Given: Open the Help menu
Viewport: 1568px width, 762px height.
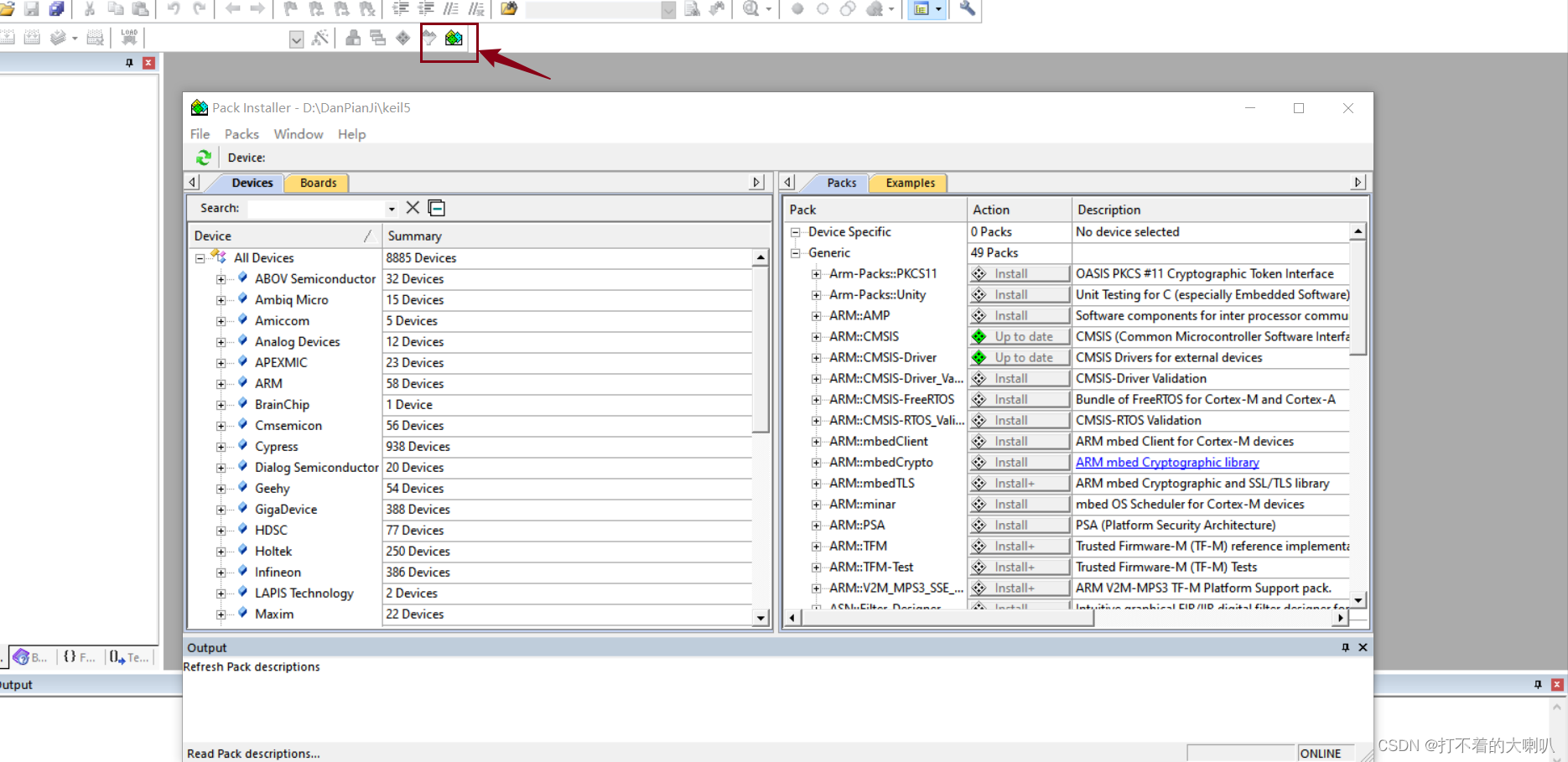Looking at the screenshot, I should (351, 134).
